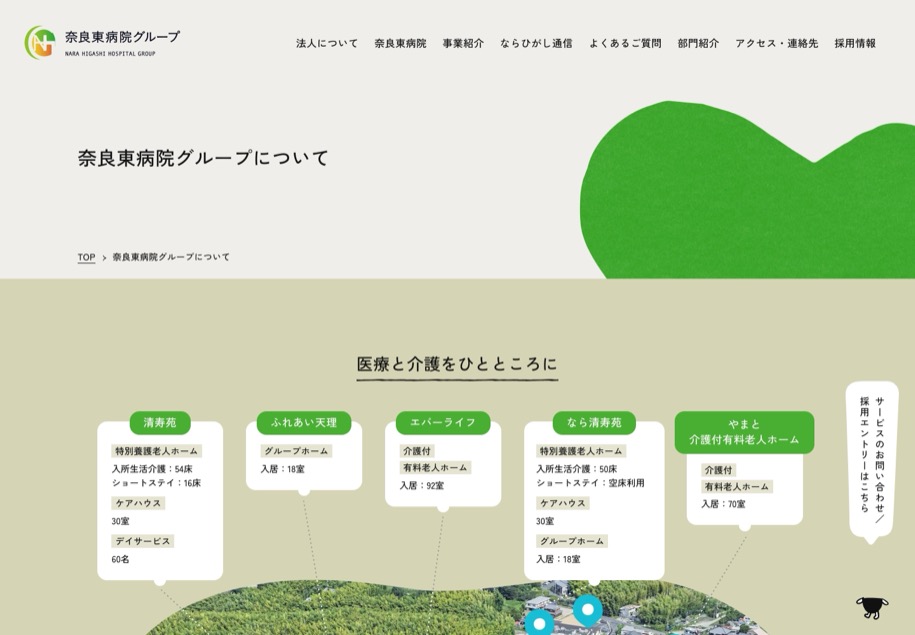Open the 事業紹介 menu item
The image size is (915, 635).
[x=463, y=43]
